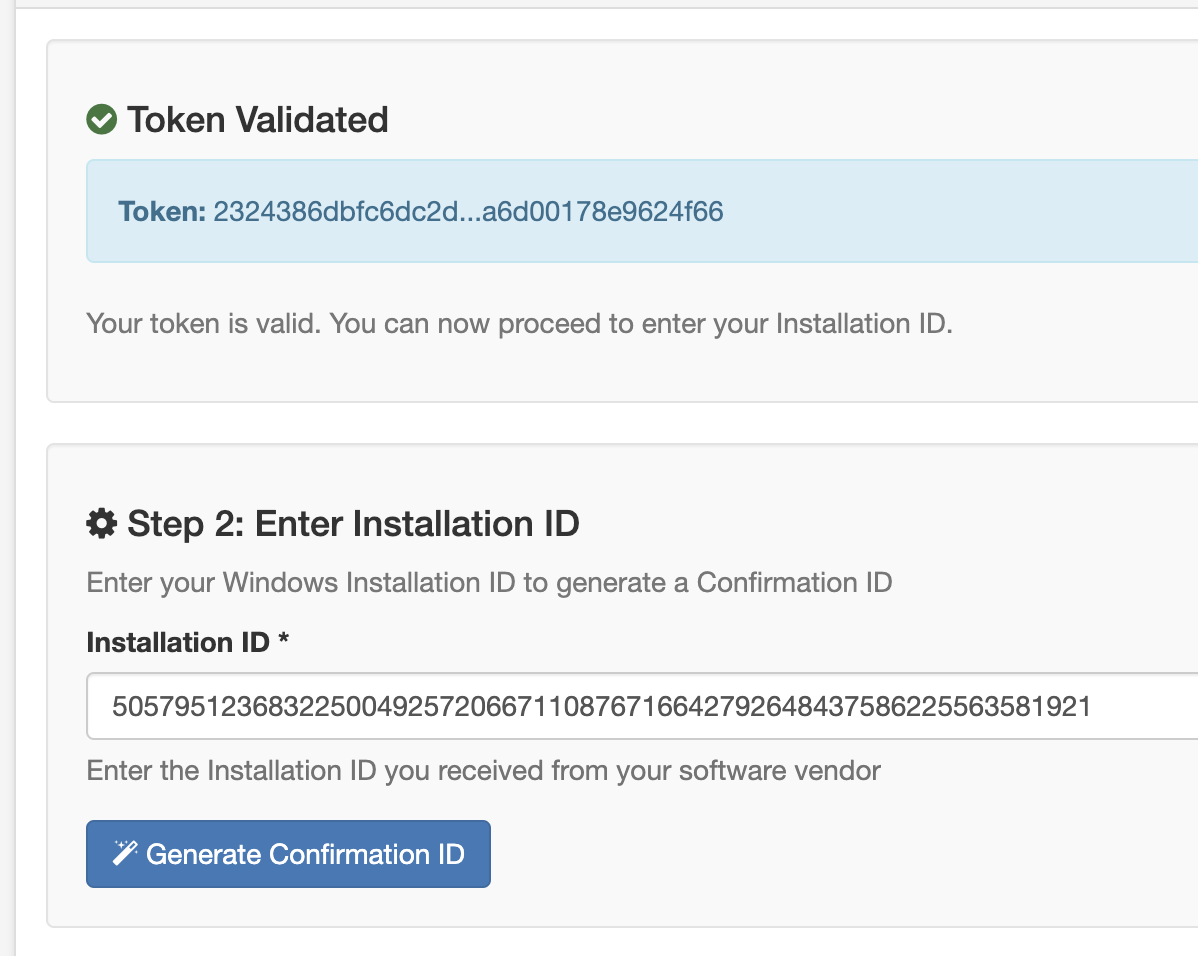Click the gear icon beside Step 2
Viewport: 1198px width, 956px height.
pos(101,523)
